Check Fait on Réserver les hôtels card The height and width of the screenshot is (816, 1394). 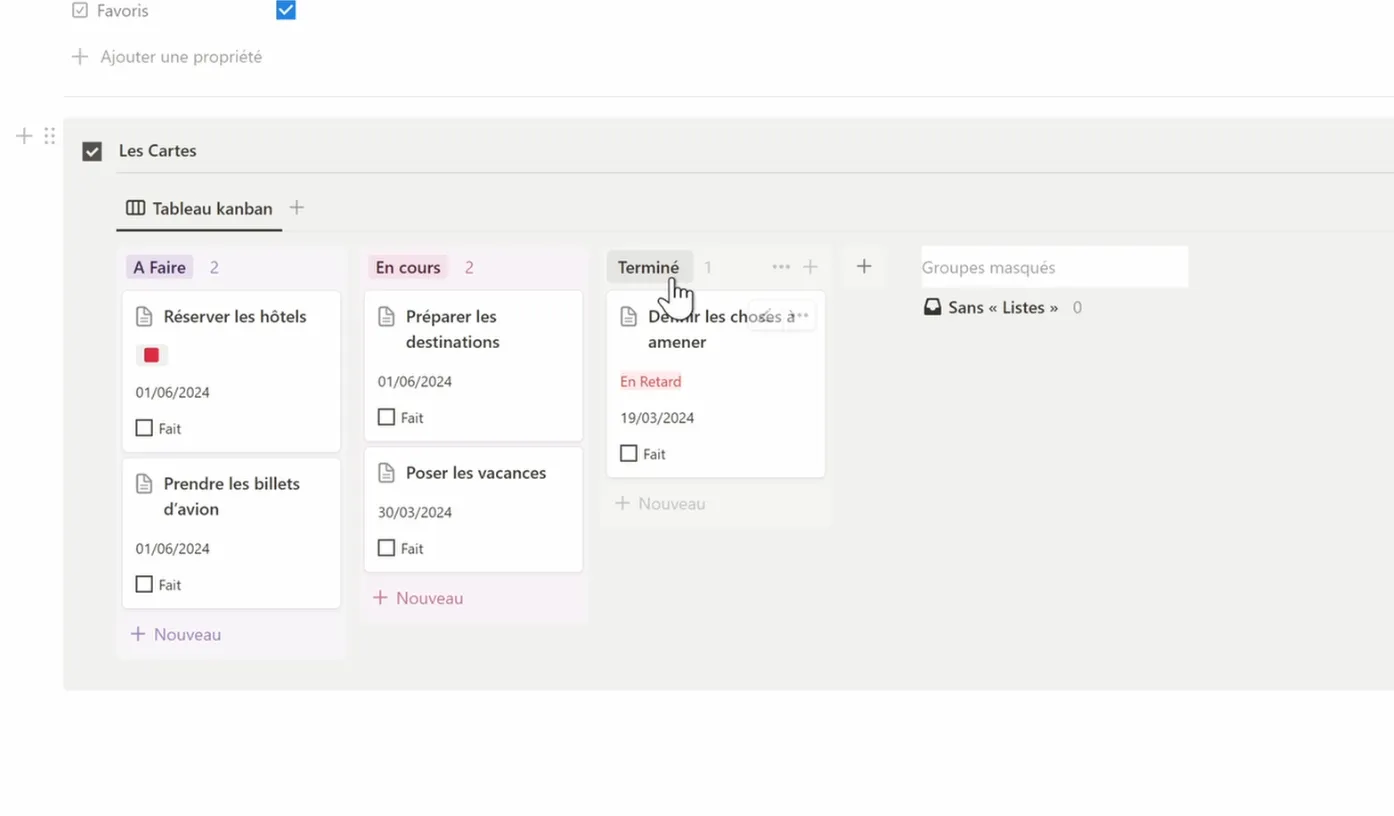coord(144,428)
